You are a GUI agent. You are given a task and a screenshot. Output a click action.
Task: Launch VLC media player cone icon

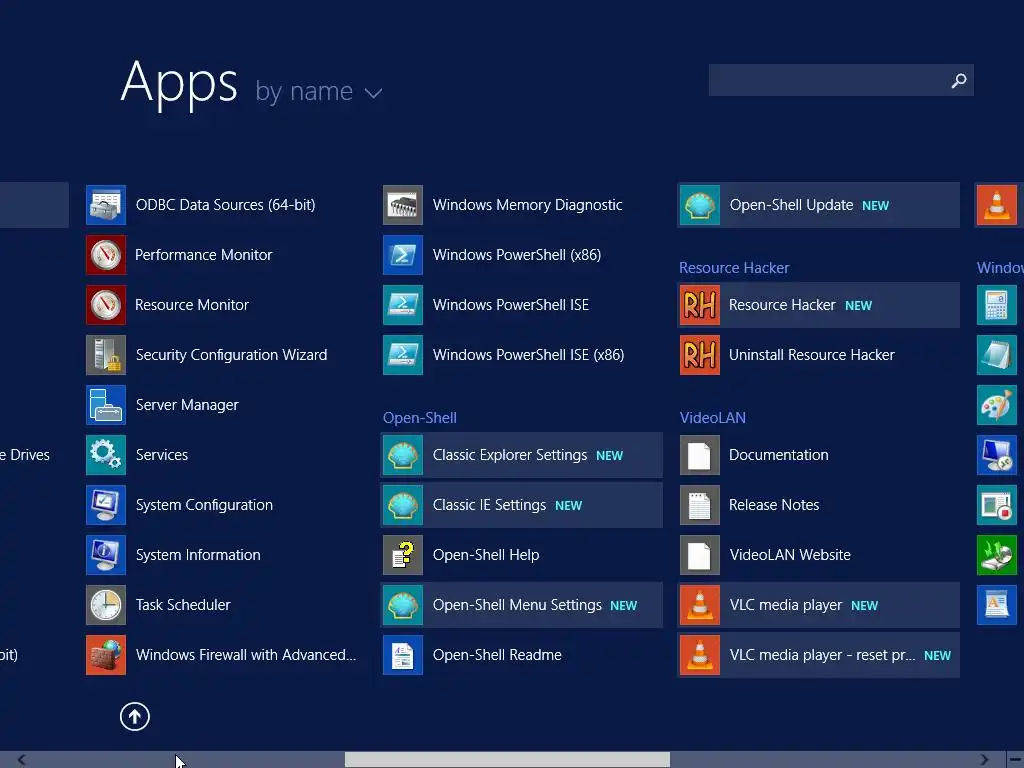(700, 605)
